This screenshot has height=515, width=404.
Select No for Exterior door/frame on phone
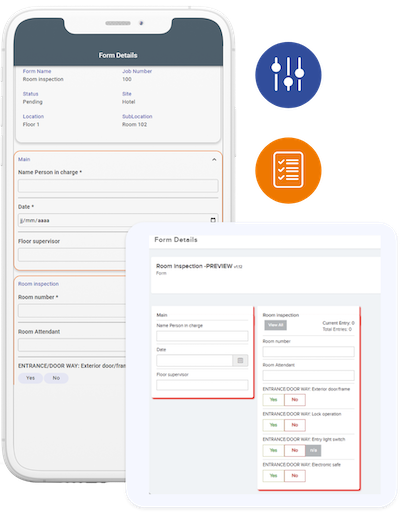[x=56, y=378]
